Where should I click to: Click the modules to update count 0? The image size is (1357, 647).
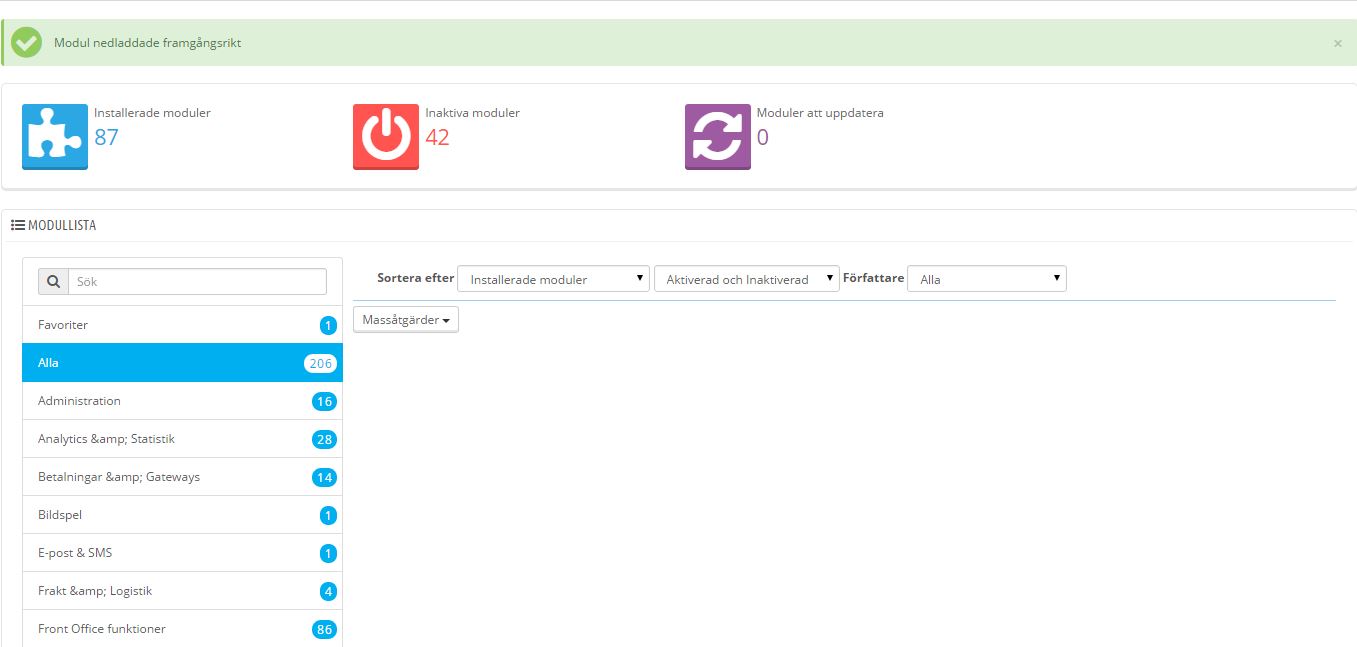(x=763, y=138)
